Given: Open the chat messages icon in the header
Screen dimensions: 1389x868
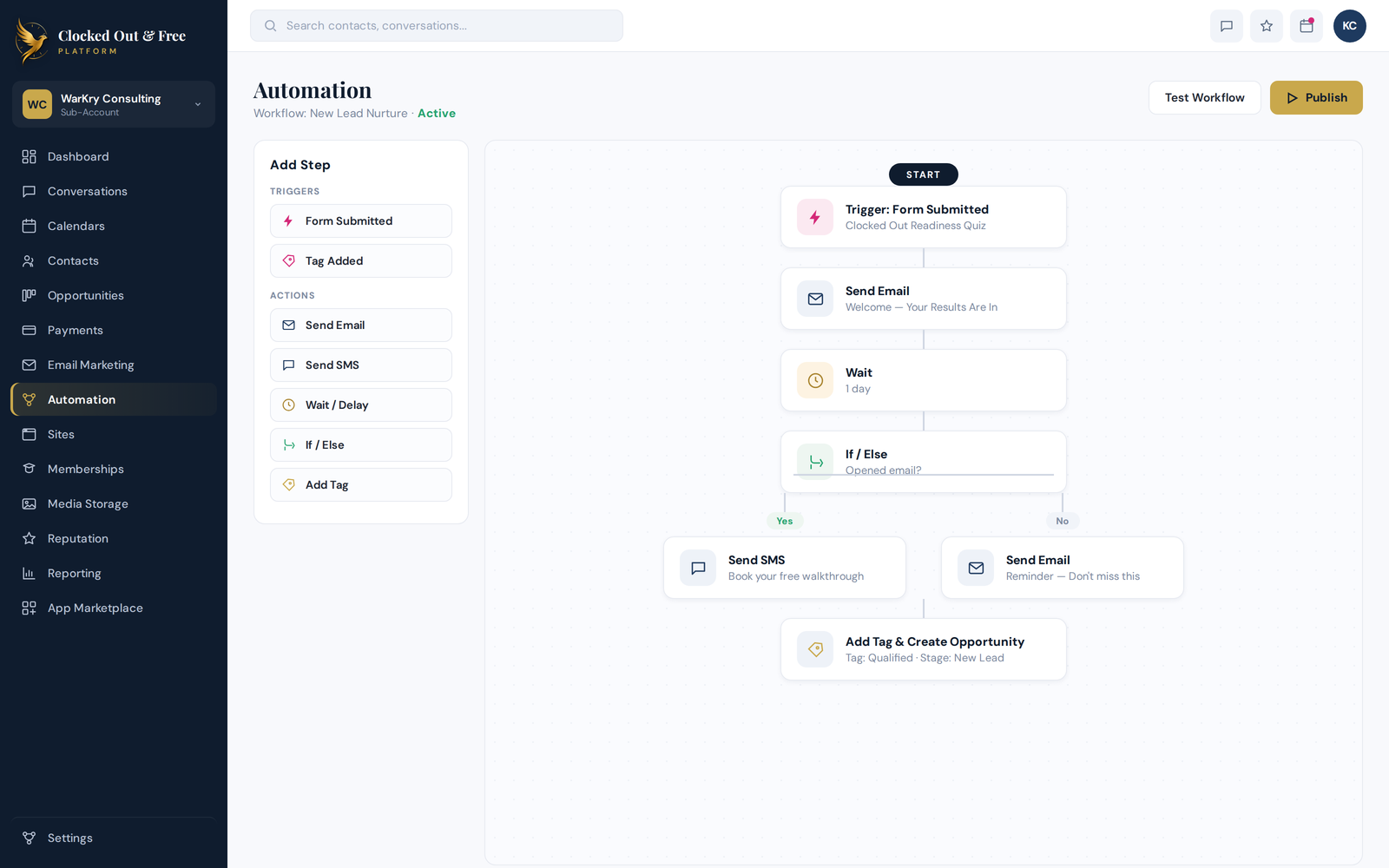Looking at the screenshot, I should point(1226,26).
